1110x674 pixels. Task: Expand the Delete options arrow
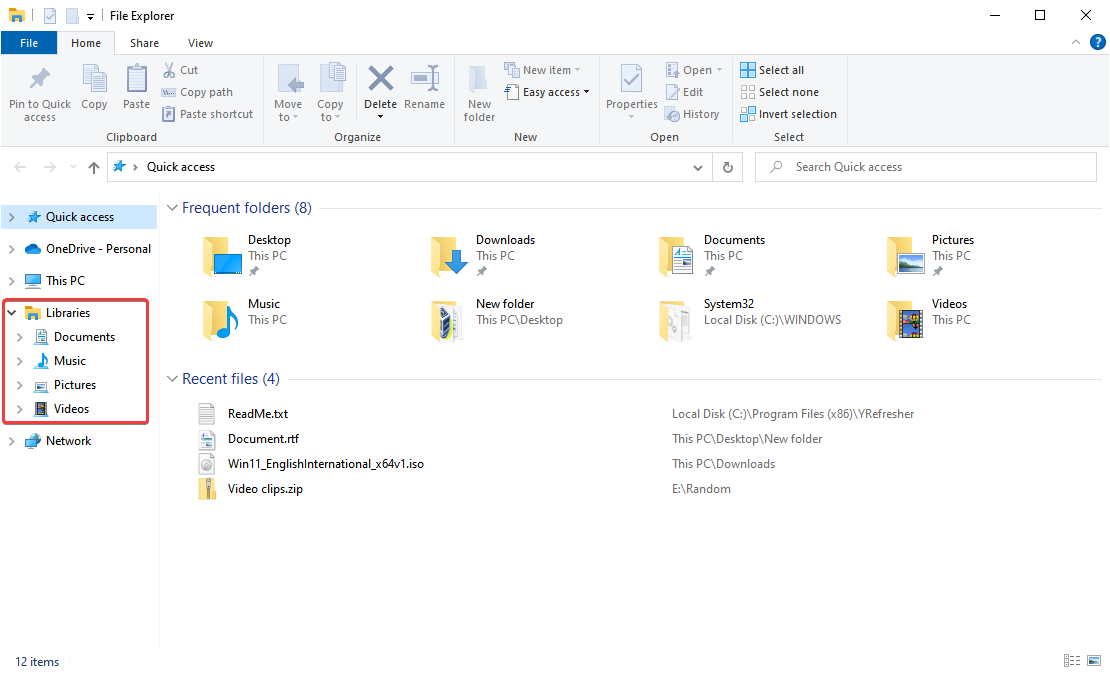tap(381, 117)
